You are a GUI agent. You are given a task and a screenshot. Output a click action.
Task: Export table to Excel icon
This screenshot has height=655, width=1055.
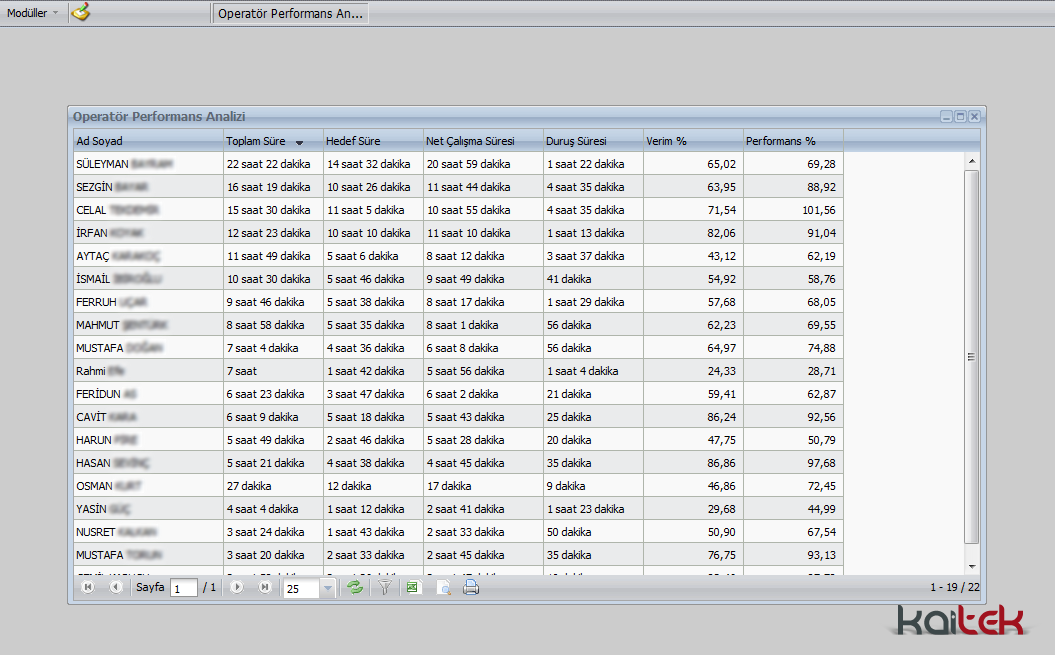coord(413,588)
